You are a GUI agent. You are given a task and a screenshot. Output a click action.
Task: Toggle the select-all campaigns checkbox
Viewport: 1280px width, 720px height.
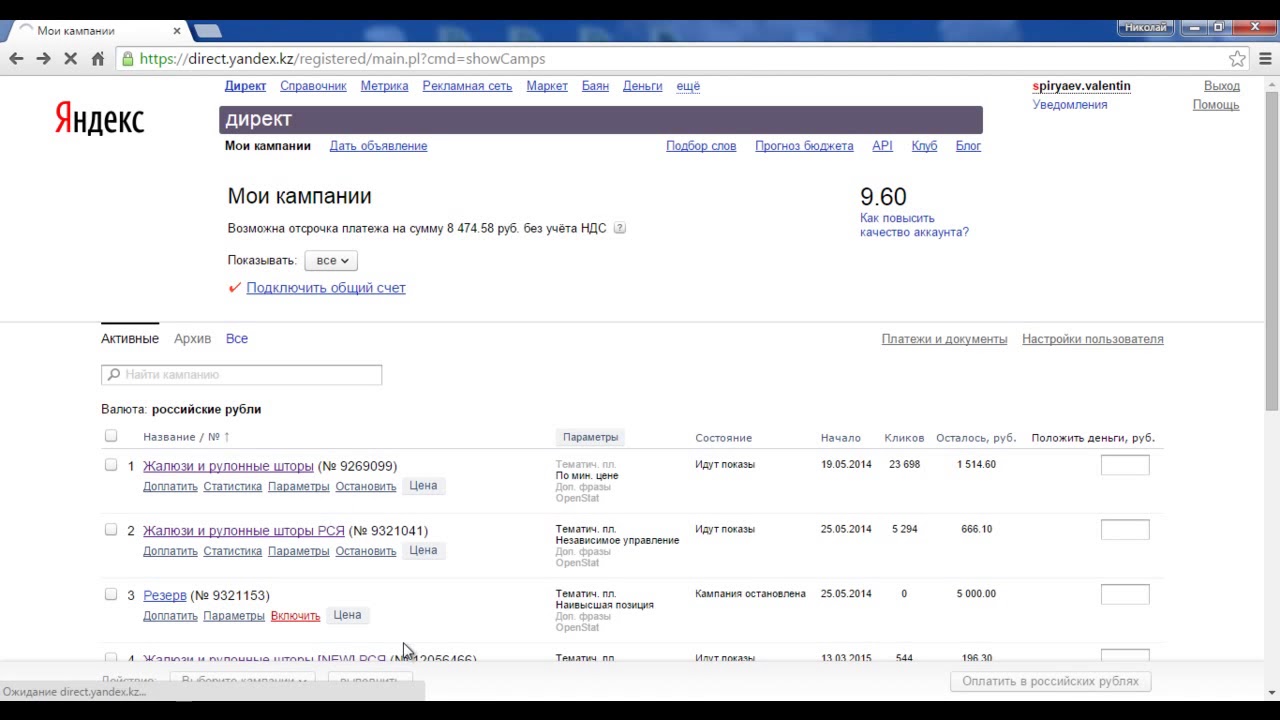click(x=111, y=436)
